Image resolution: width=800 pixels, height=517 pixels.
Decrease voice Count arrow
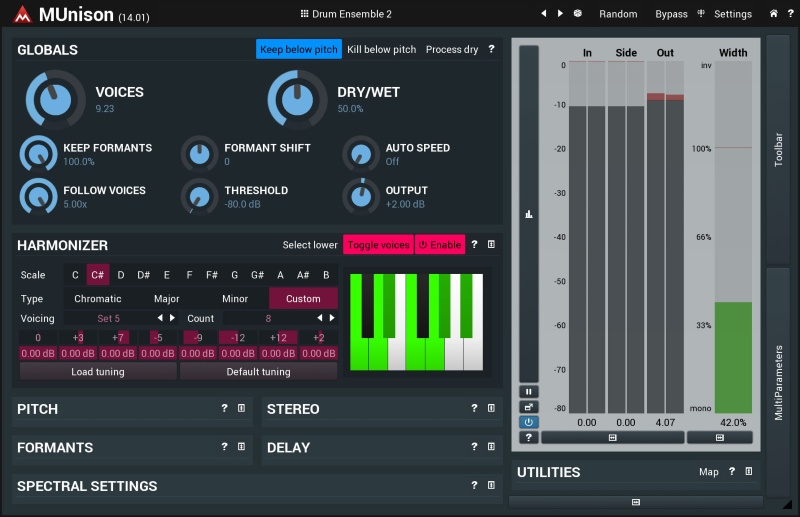tap(320, 317)
